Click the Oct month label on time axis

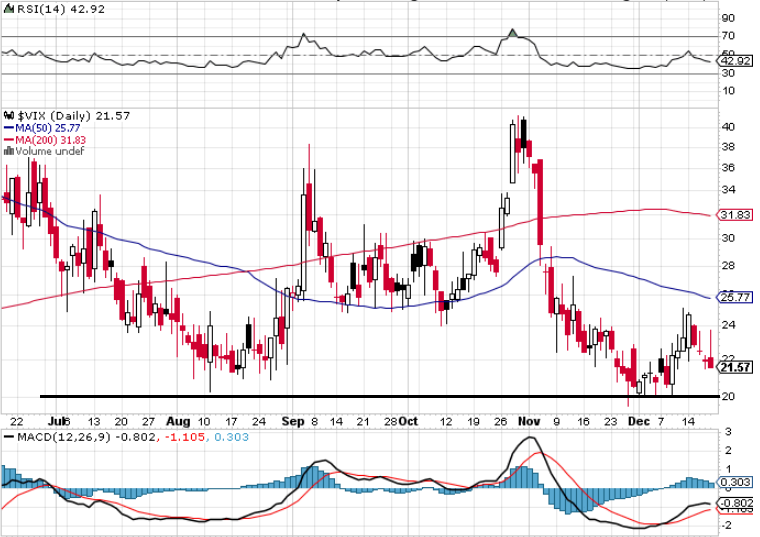pos(408,421)
